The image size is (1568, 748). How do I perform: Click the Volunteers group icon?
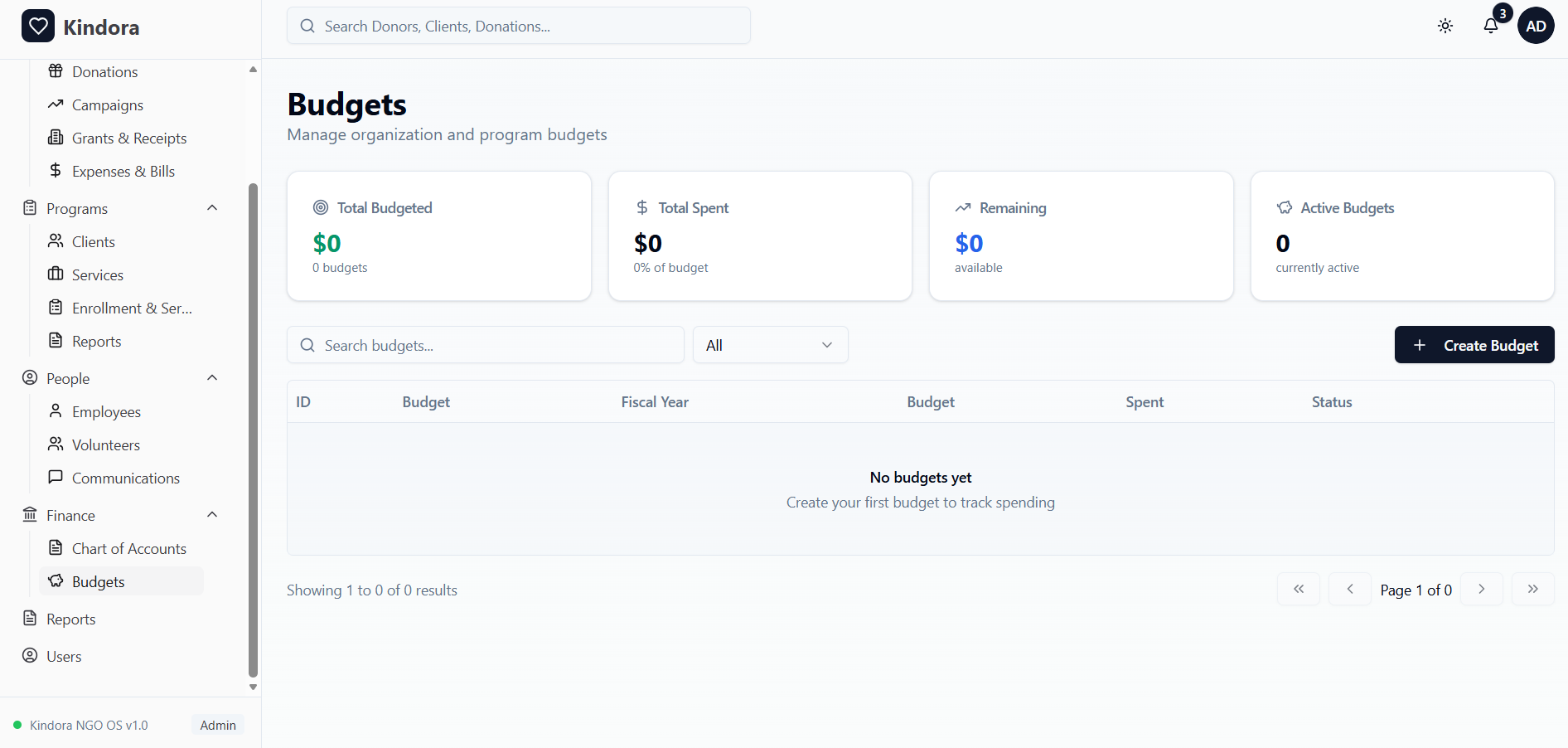[x=56, y=444]
